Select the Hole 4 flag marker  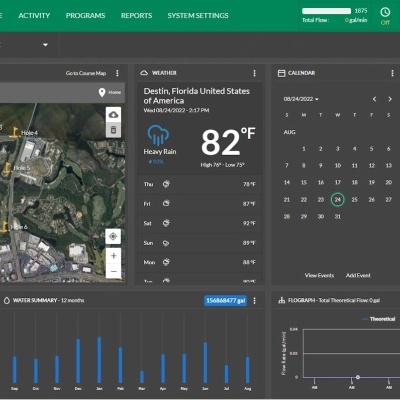[14, 132]
